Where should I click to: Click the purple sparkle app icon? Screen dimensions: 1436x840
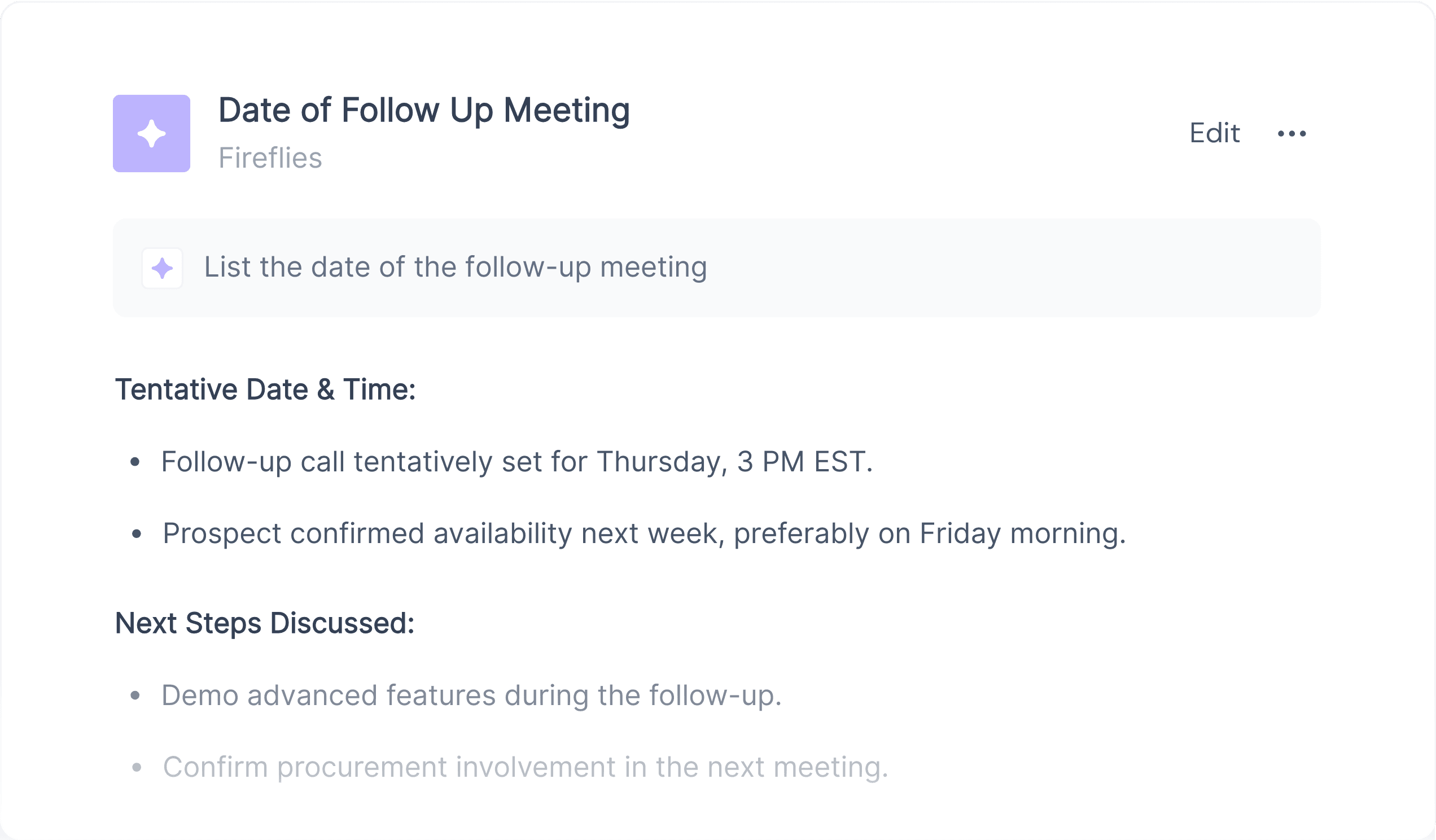pos(152,133)
